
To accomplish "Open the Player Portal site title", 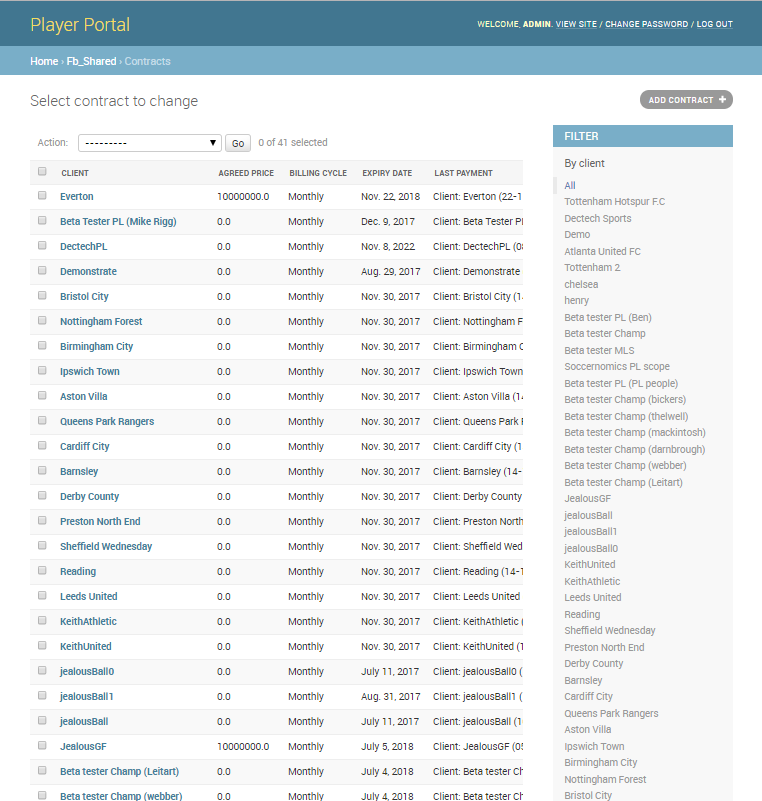I will (x=80, y=25).
